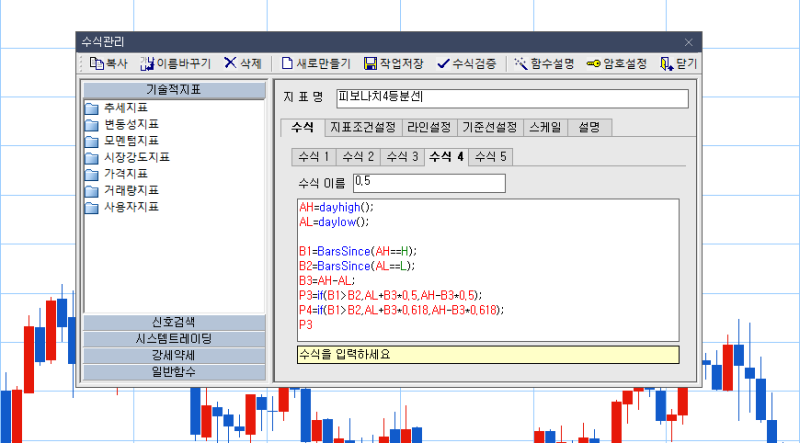
Task: Open the 스케일 tab
Action: pyautogui.click(x=545, y=127)
